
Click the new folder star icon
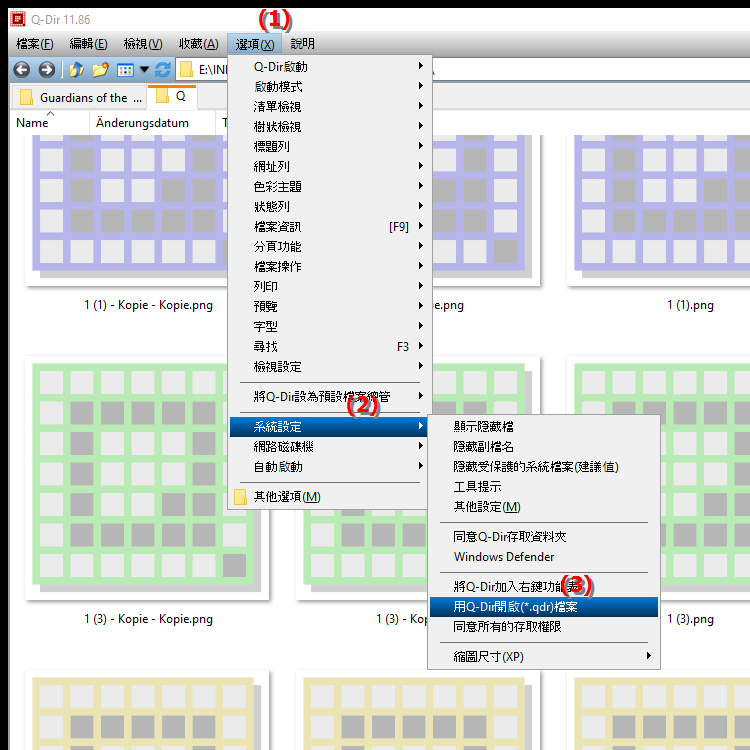tap(100, 70)
